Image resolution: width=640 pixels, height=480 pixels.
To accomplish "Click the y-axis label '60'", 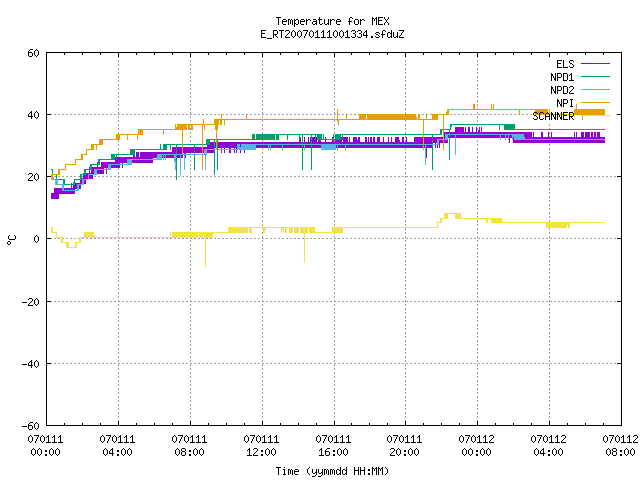I will pos(33,53).
